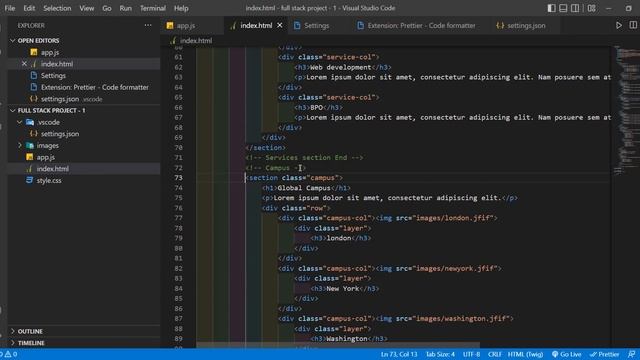
Task: Click settings.json tab braces icon
Action: click(x=500, y=25)
